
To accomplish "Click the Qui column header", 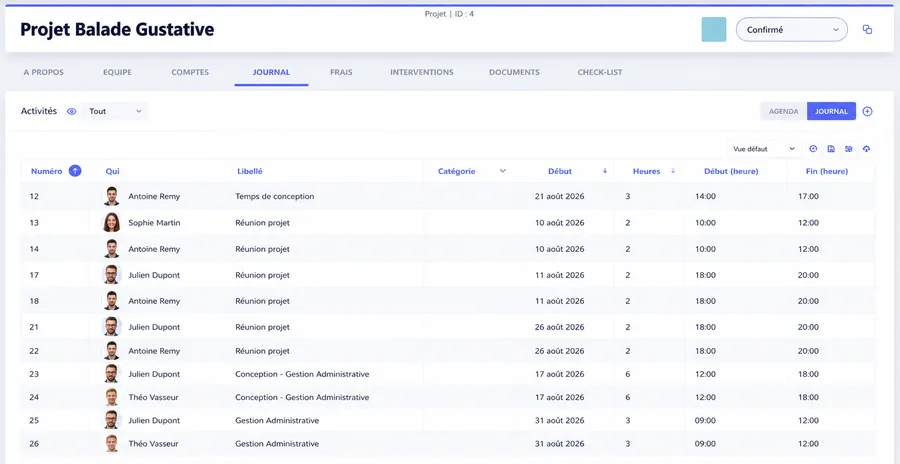I will pyautogui.click(x=112, y=171).
